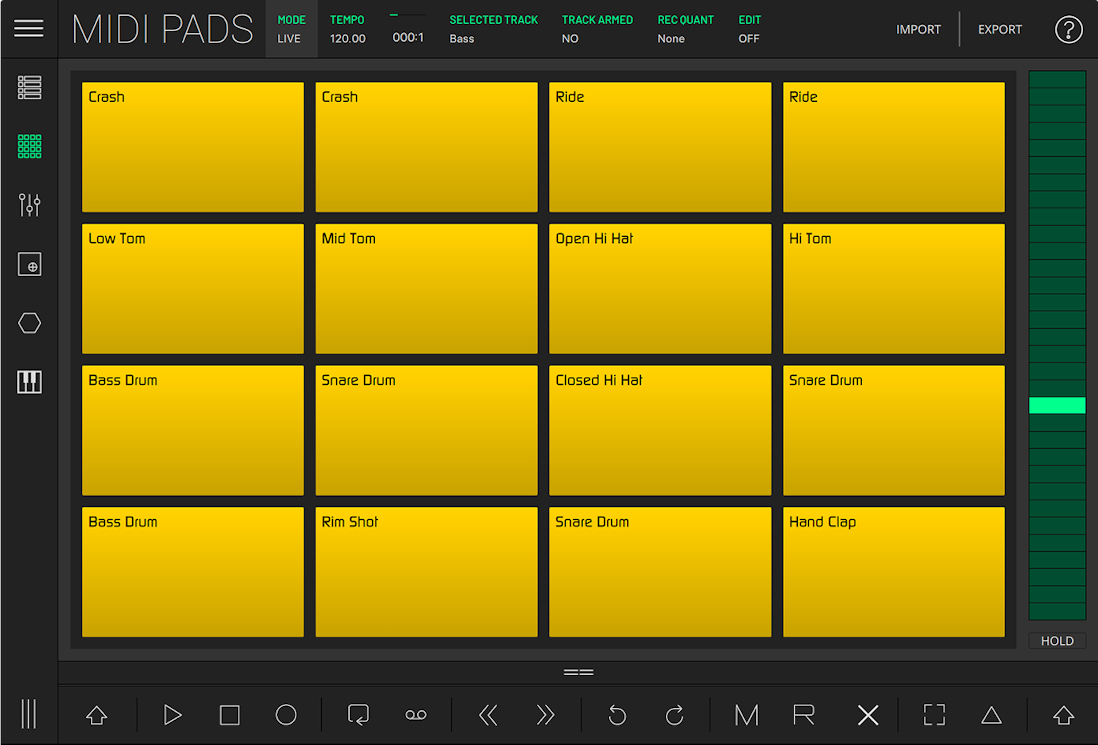Change the MODE LIVE setting
This screenshot has width=1098, height=745.
(291, 29)
